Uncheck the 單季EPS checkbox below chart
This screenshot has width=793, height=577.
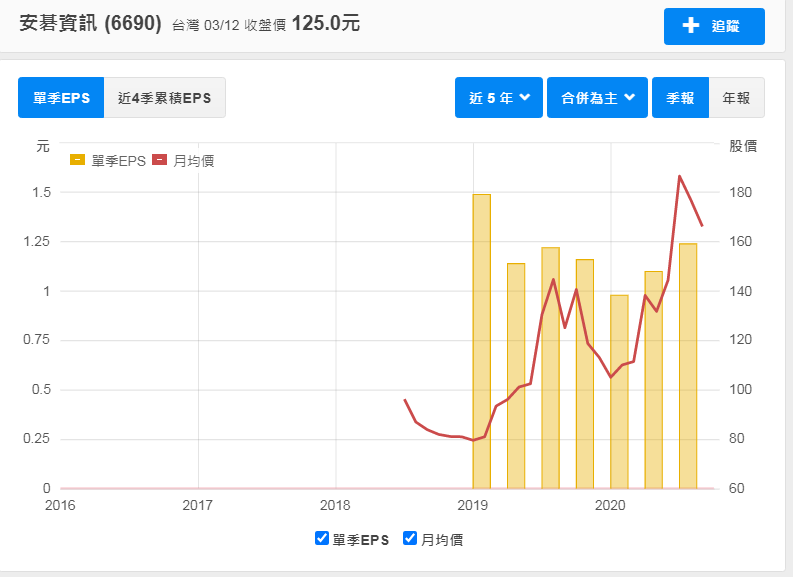[322, 538]
